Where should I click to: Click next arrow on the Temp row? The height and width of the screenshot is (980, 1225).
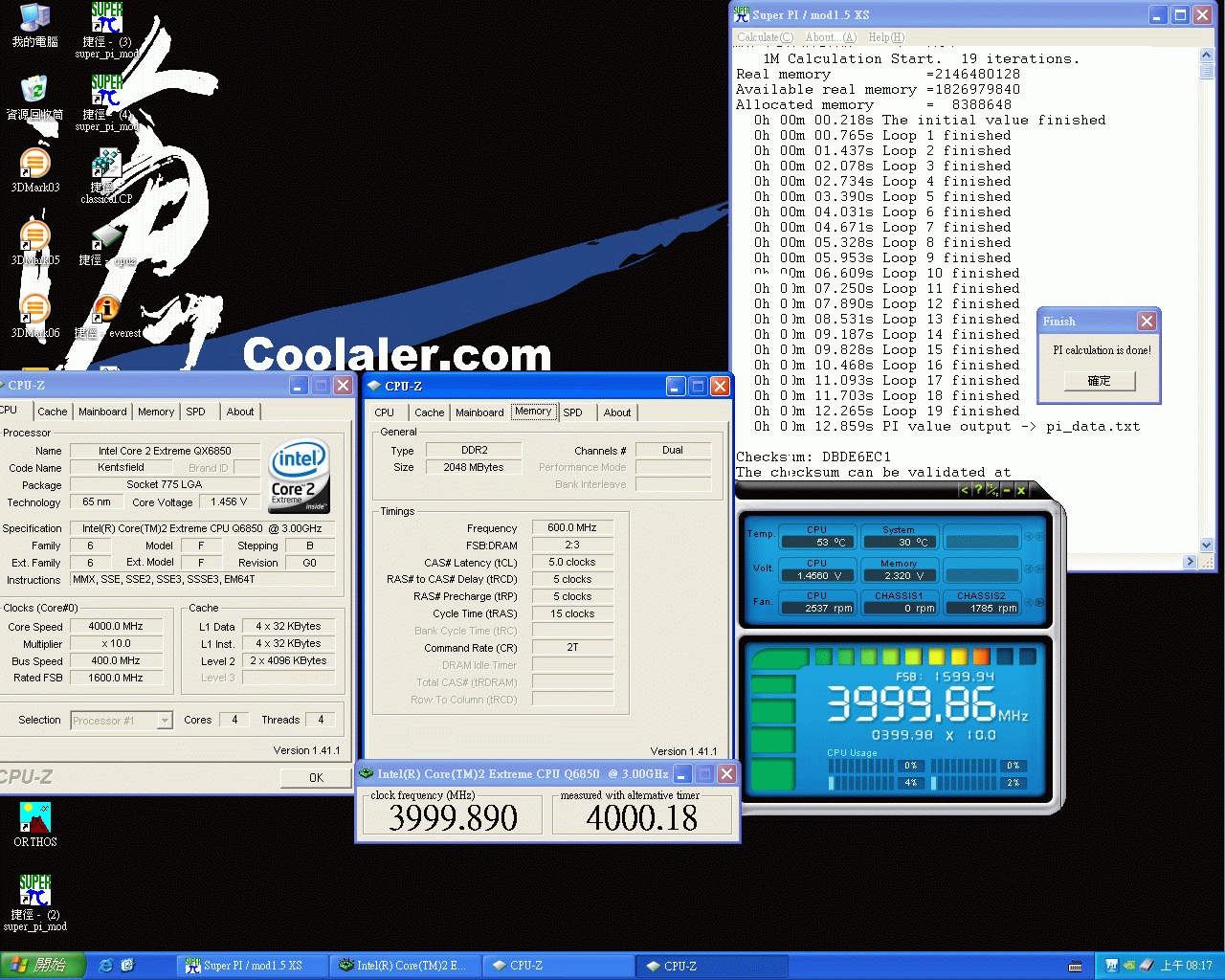click(1039, 536)
